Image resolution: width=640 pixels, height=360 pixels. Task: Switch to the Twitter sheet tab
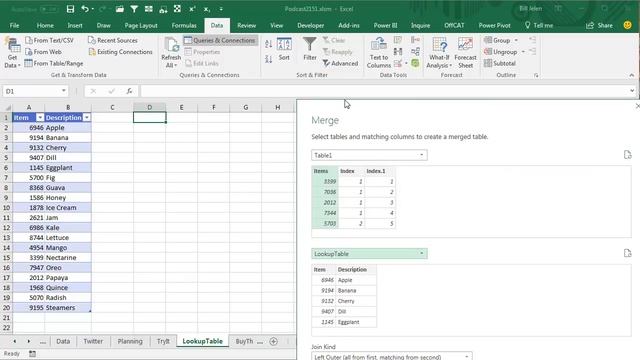93,341
